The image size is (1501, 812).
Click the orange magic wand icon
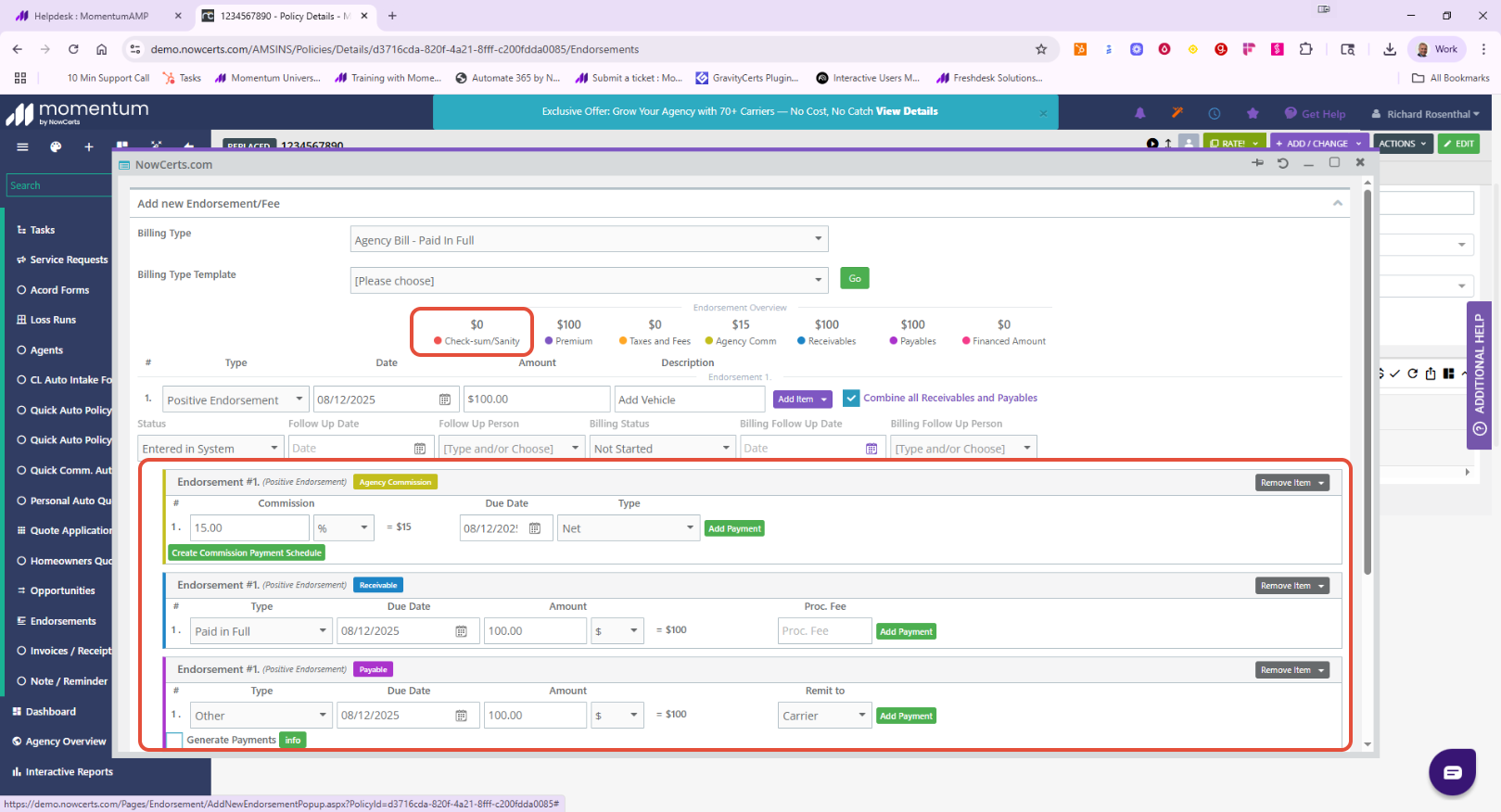click(1177, 113)
